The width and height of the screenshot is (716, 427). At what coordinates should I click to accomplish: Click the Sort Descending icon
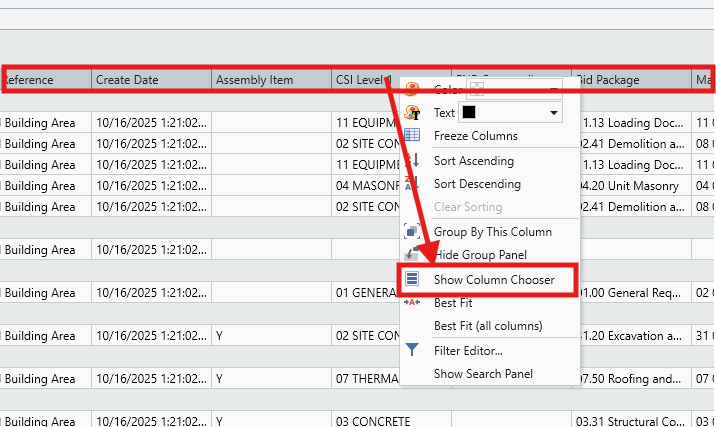pyautogui.click(x=412, y=184)
